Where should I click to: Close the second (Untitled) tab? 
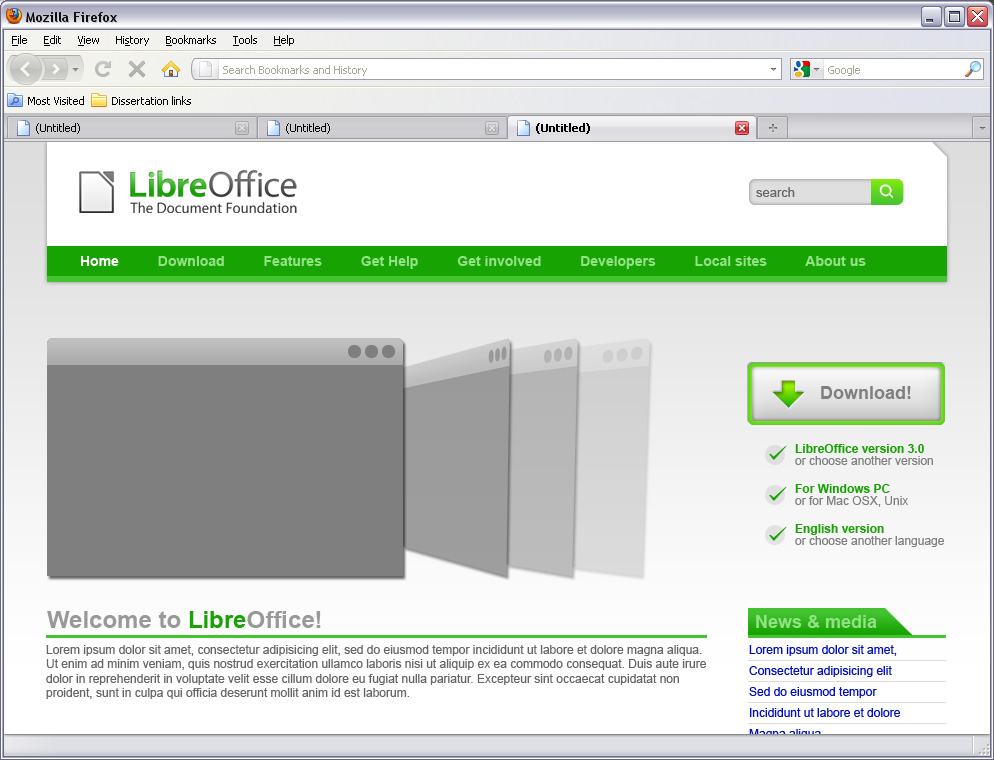(492, 128)
